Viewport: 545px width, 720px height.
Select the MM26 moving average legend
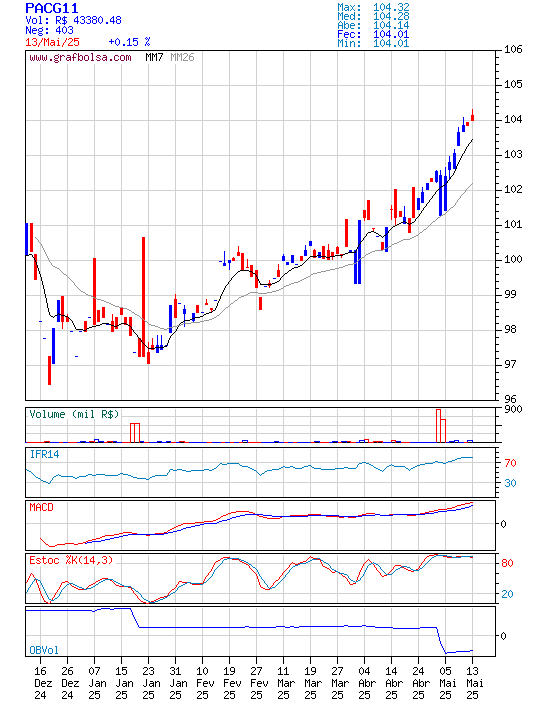click(x=182, y=57)
